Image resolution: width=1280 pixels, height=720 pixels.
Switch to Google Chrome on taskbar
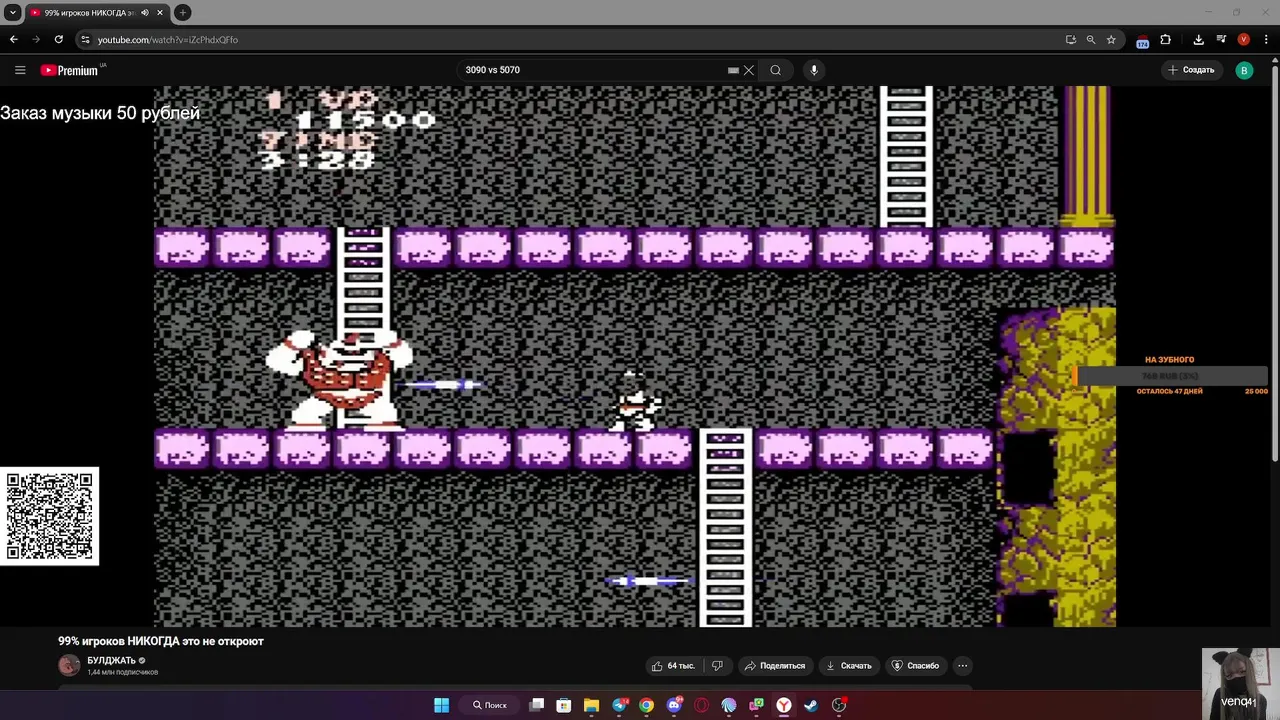(x=646, y=705)
